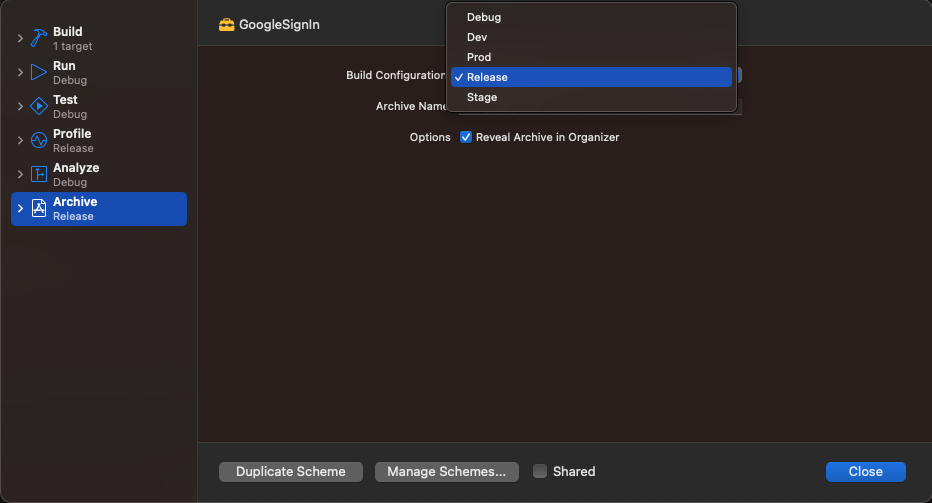Click the Analyze icon in sidebar
The width and height of the screenshot is (932, 503).
pyautogui.click(x=39, y=174)
